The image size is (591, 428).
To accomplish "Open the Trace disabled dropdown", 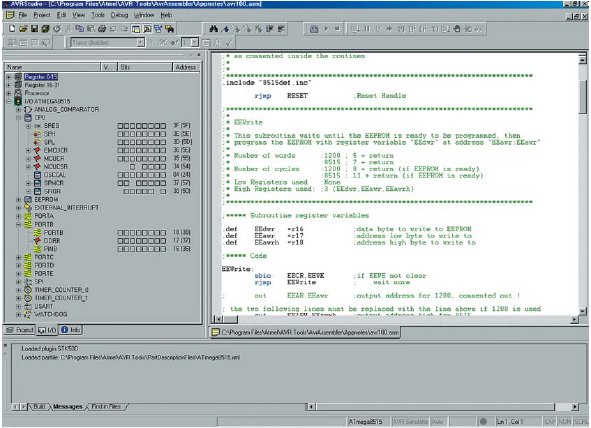I will pos(140,43).
